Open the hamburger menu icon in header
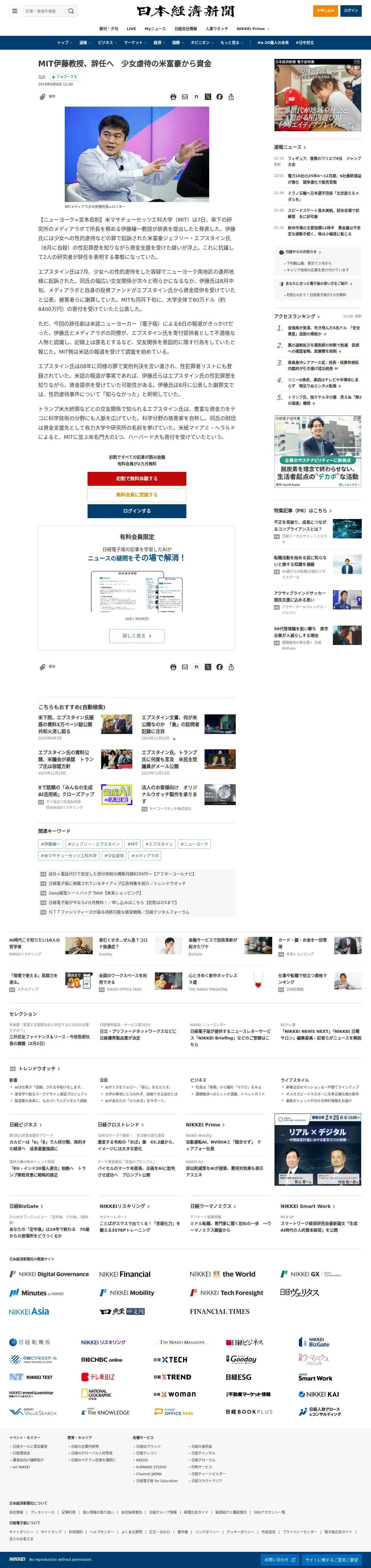The image size is (371, 1568). pos(15,10)
